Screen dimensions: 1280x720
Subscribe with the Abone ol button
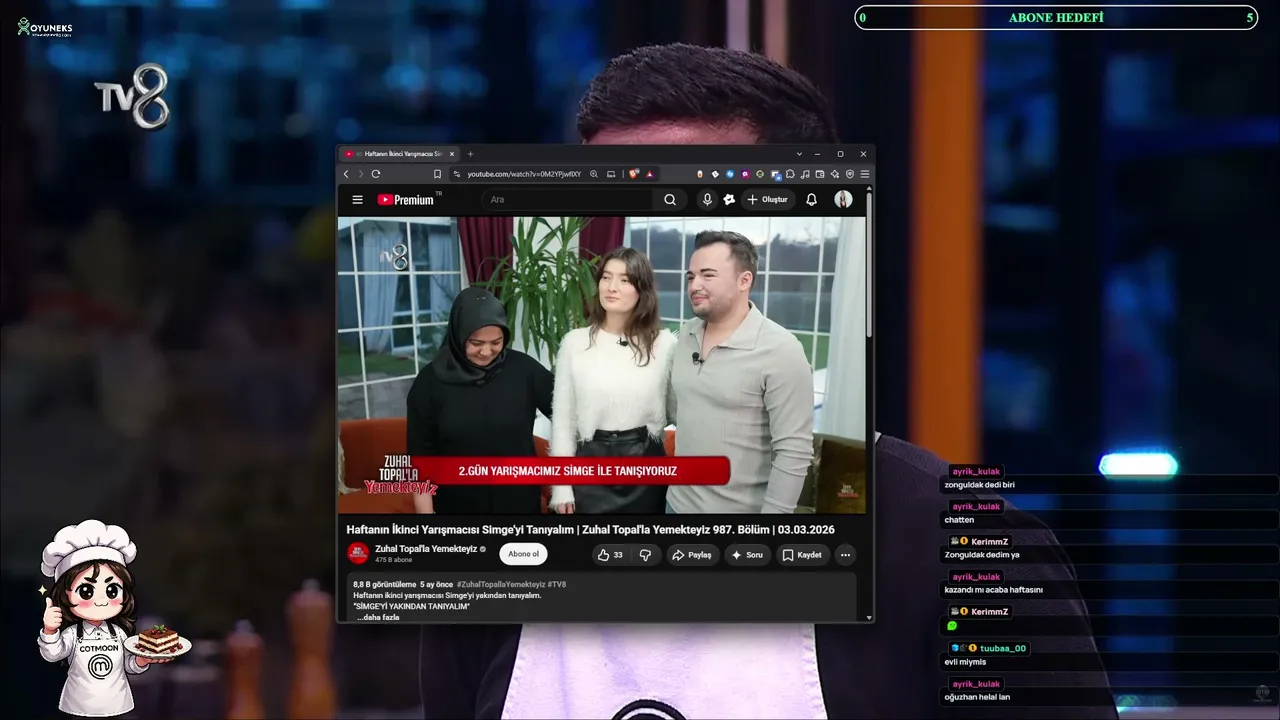(x=523, y=554)
